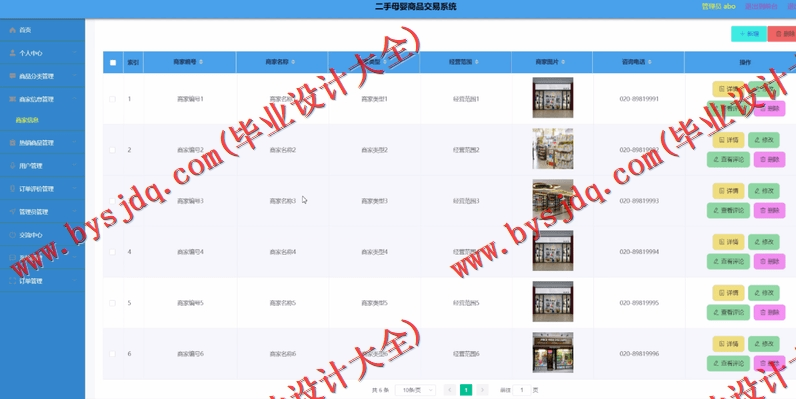Click pink 删除 button for row 5

tap(770, 312)
